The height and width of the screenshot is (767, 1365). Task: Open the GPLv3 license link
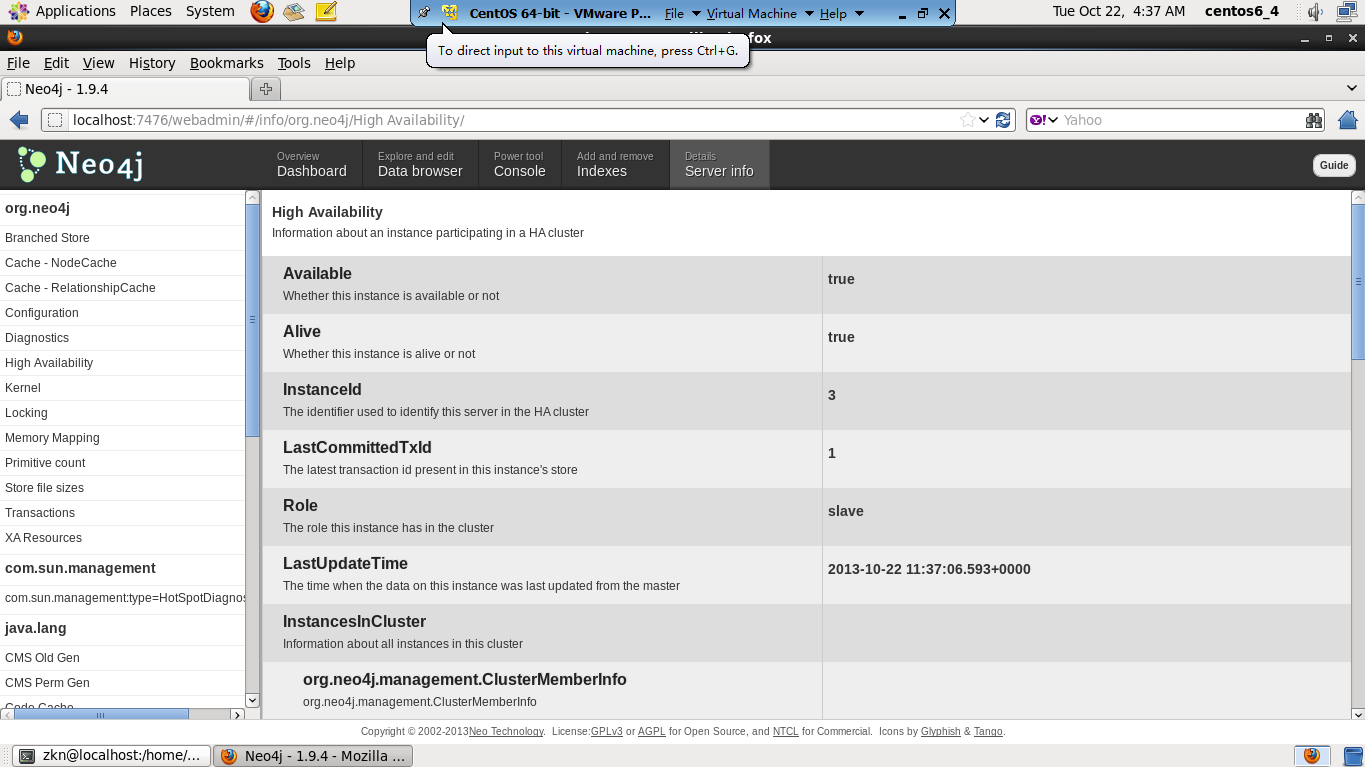[606, 731]
